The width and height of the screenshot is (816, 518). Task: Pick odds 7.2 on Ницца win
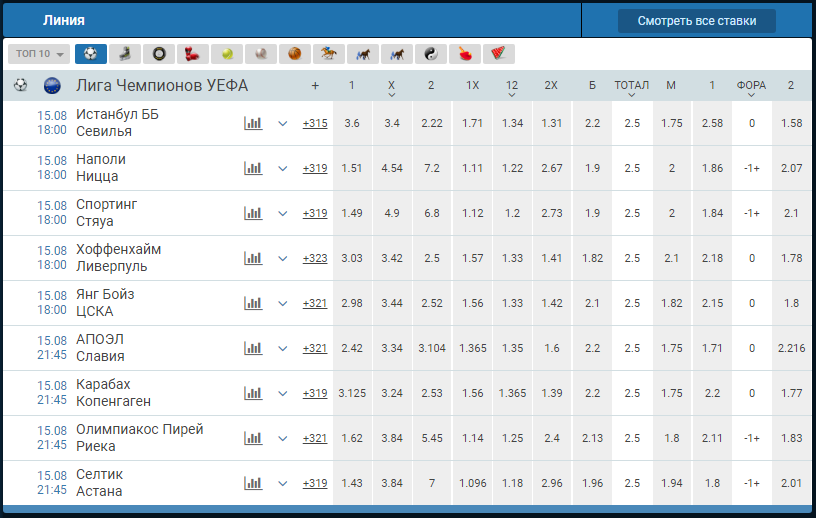point(432,168)
